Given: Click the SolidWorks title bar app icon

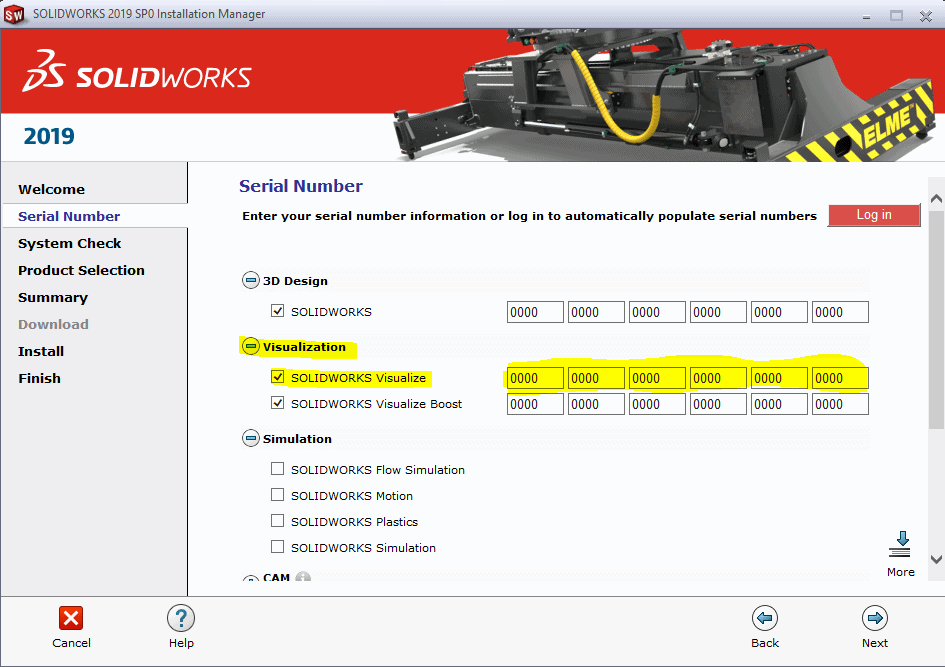Looking at the screenshot, I should tap(14, 14).
